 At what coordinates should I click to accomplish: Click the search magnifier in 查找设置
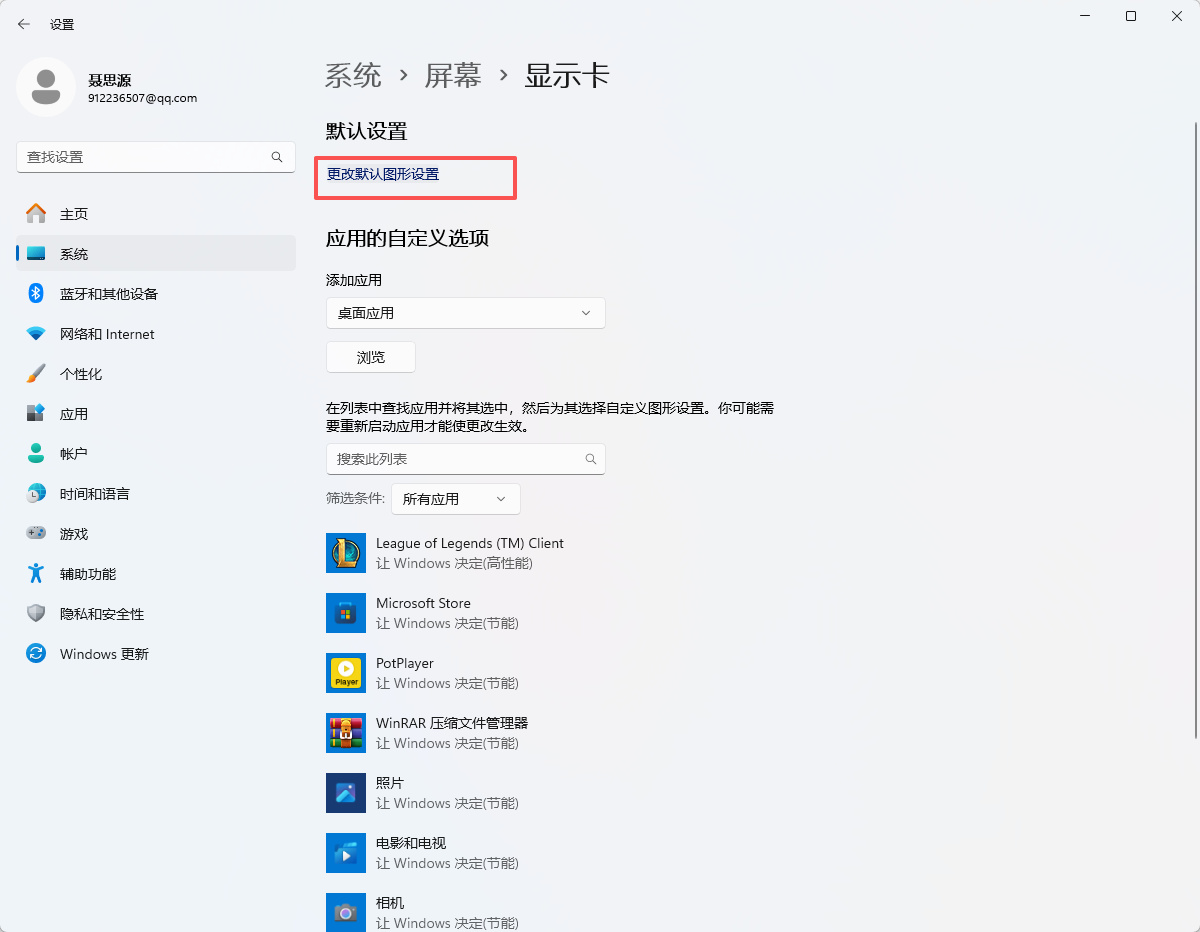click(277, 157)
